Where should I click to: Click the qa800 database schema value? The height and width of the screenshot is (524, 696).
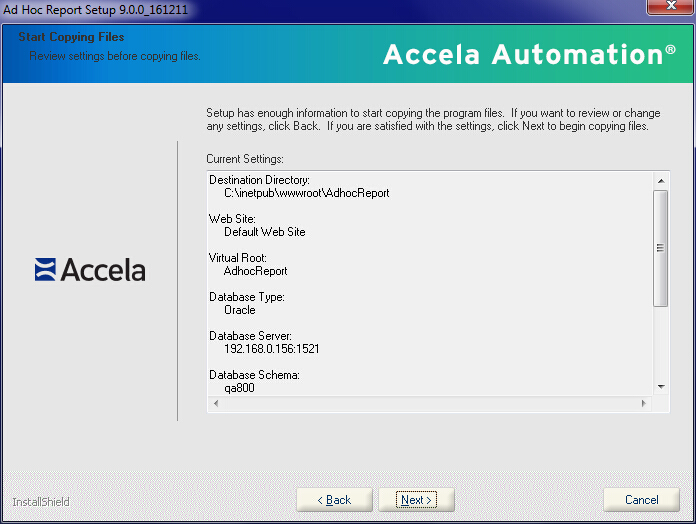239,388
